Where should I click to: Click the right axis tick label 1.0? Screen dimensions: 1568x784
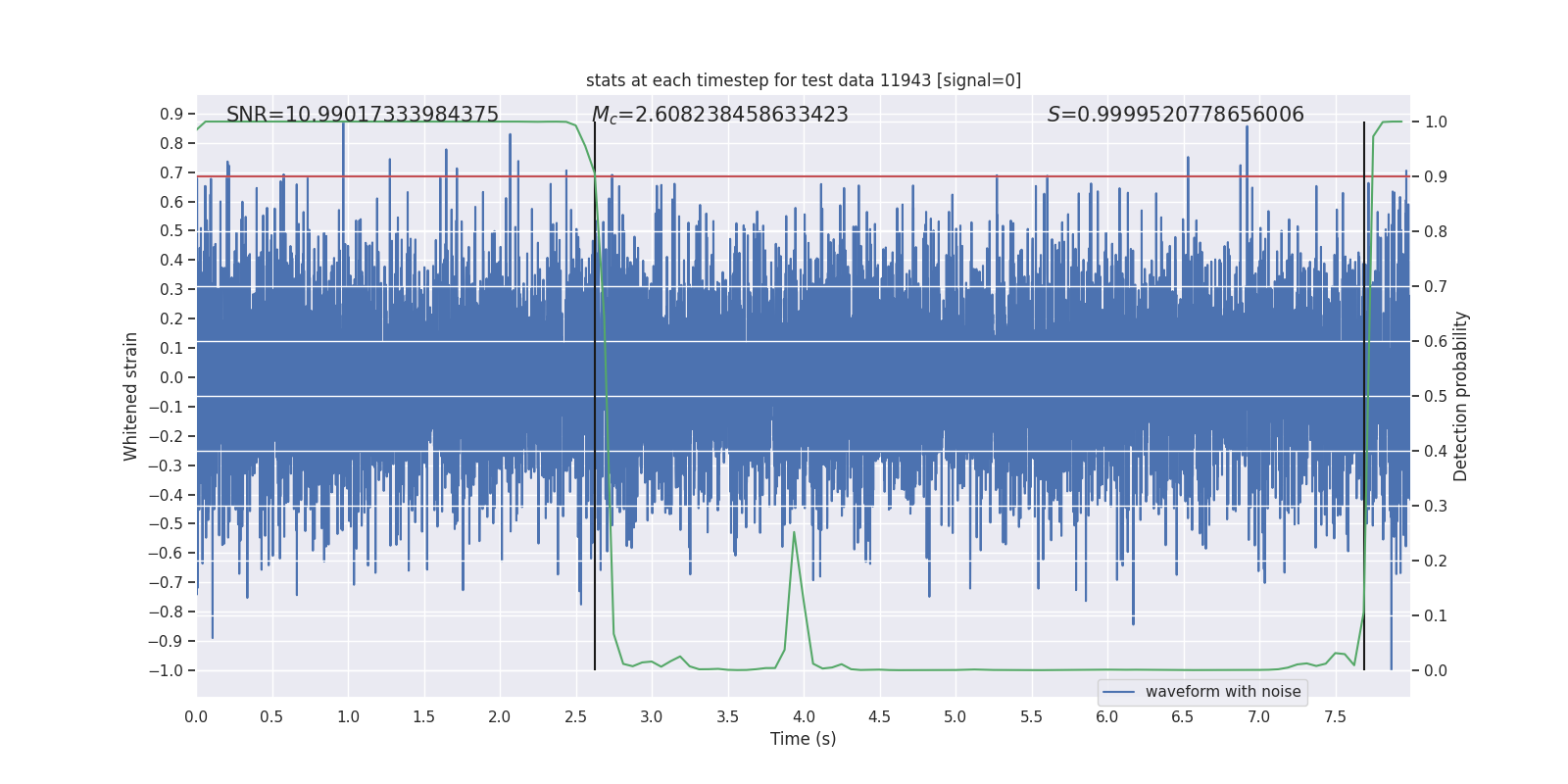[1436, 122]
